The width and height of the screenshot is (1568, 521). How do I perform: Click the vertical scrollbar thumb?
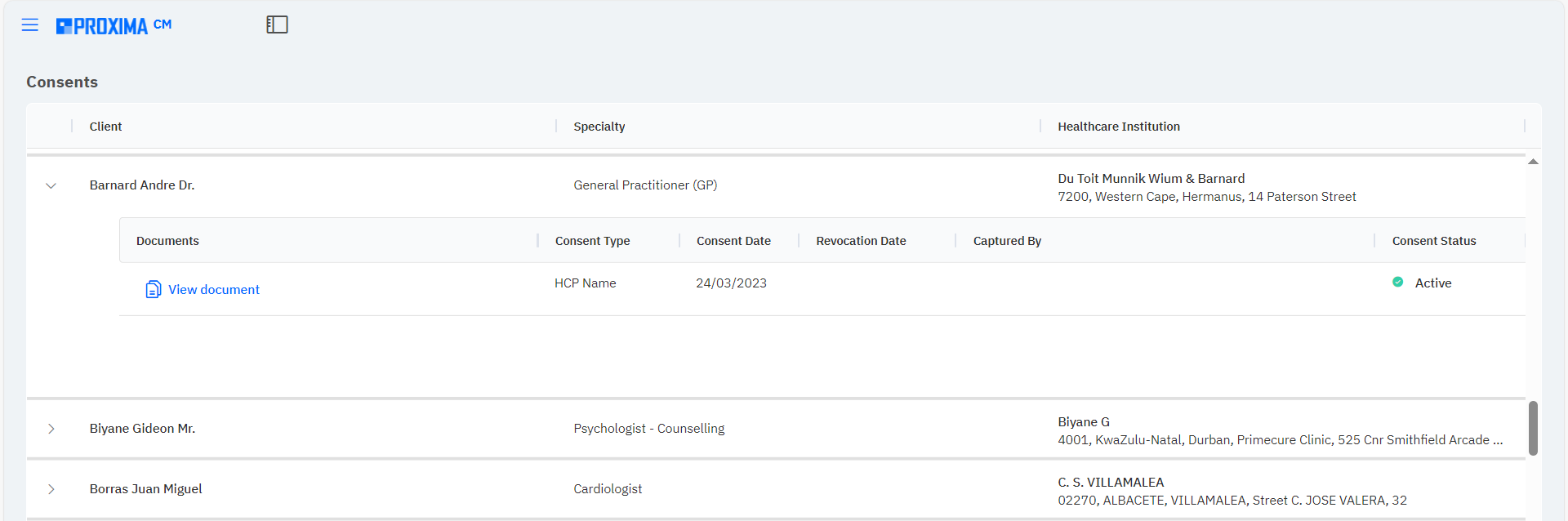[x=1533, y=428]
